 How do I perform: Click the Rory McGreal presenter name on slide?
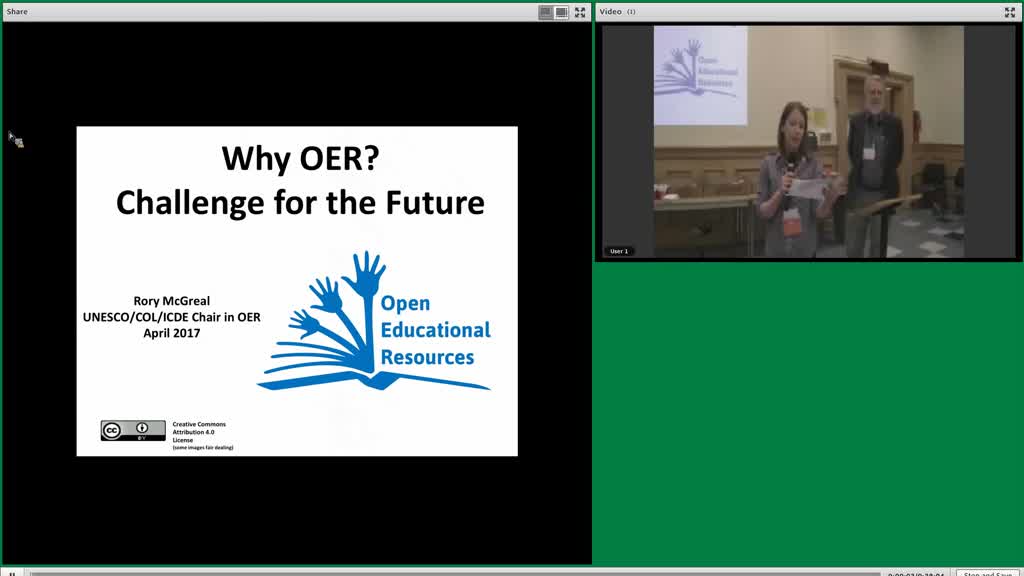point(172,301)
